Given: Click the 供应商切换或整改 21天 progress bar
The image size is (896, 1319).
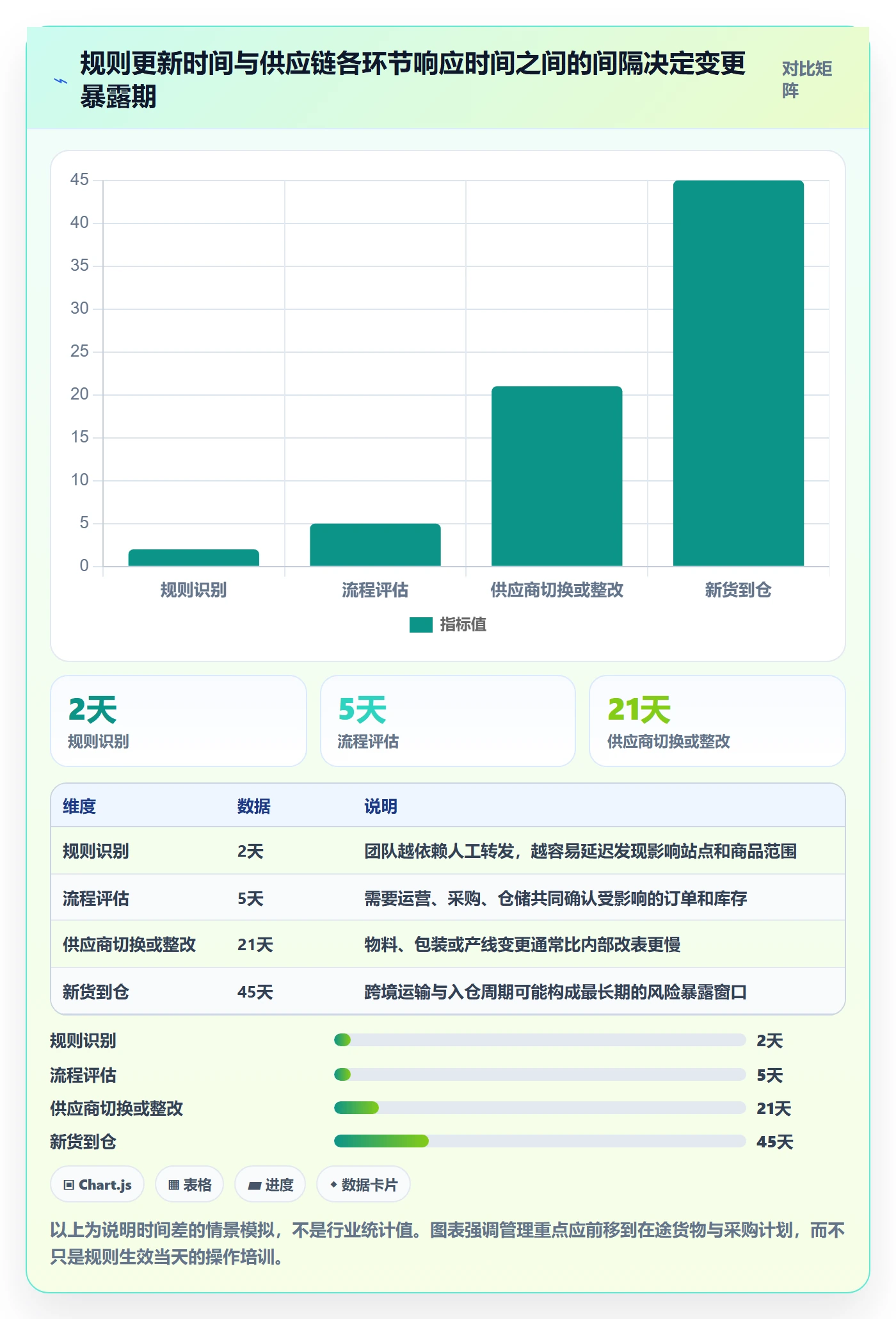Looking at the screenshot, I should pos(540,1108).
